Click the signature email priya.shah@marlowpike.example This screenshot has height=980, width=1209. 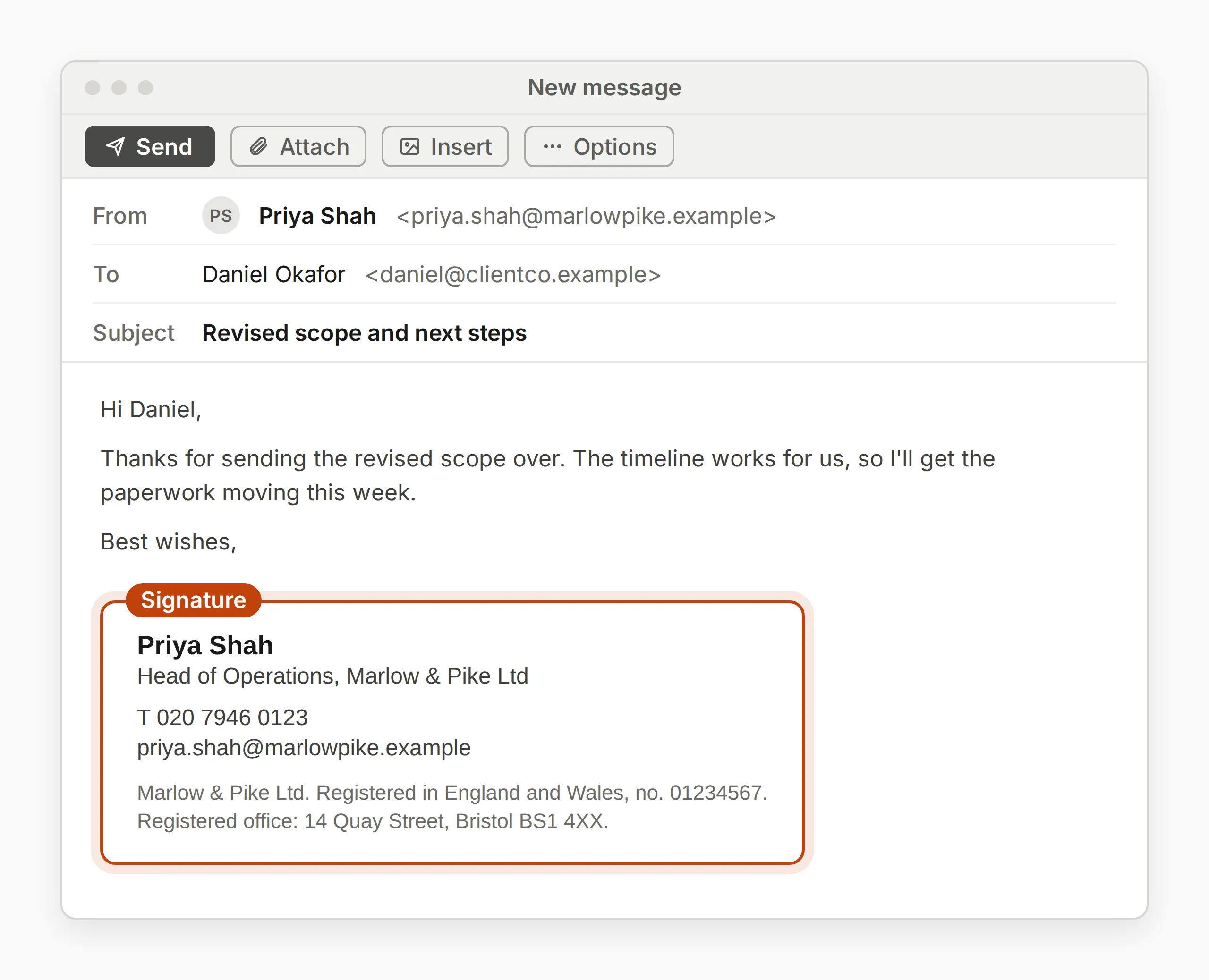coord(304,748)
